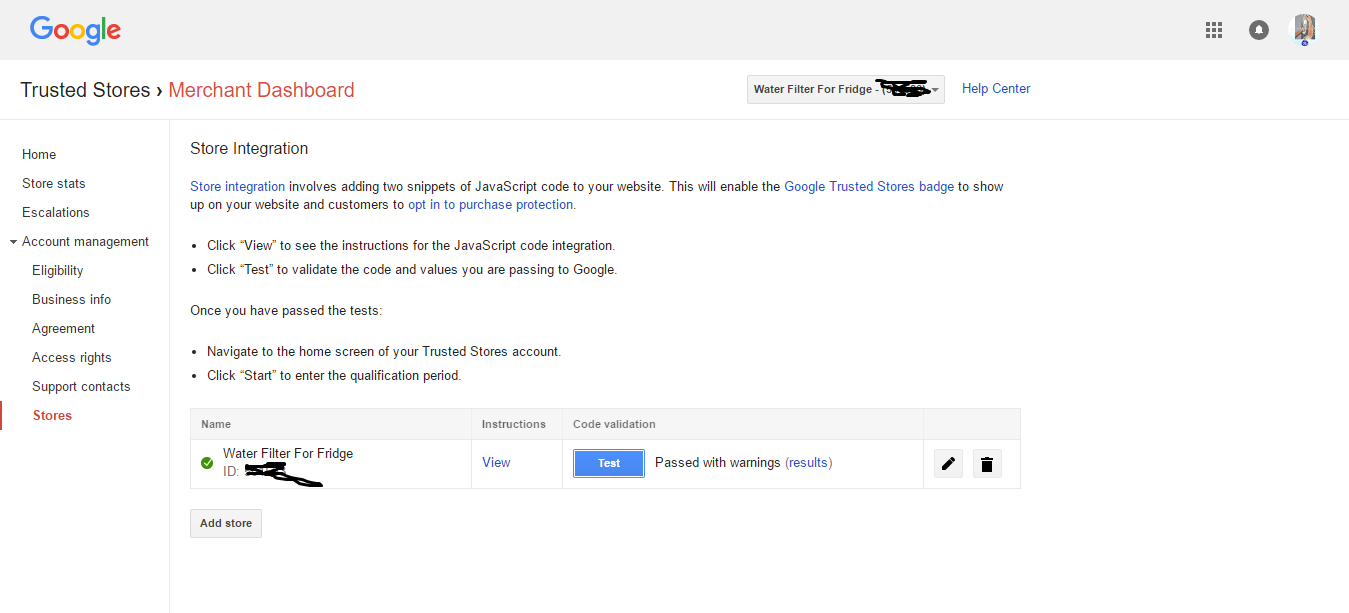Click the notifications bell icon

point(1259,30)
